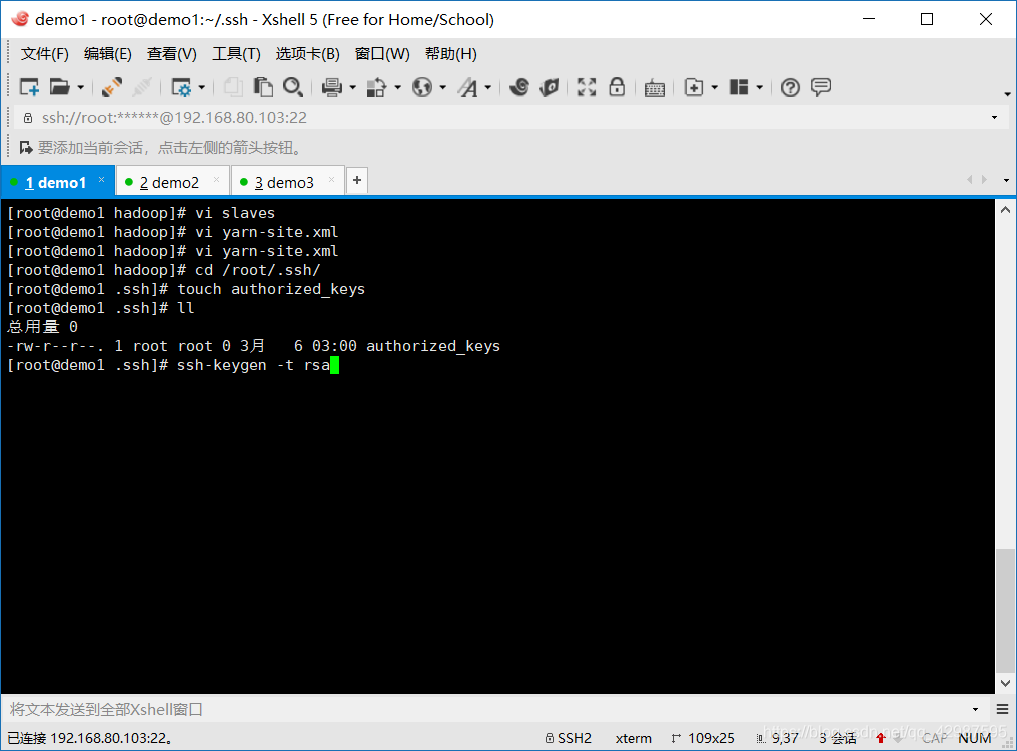Screen dimensions: 1017x751
Task: Click the scroll tabs left arrow
Action: 970,180
